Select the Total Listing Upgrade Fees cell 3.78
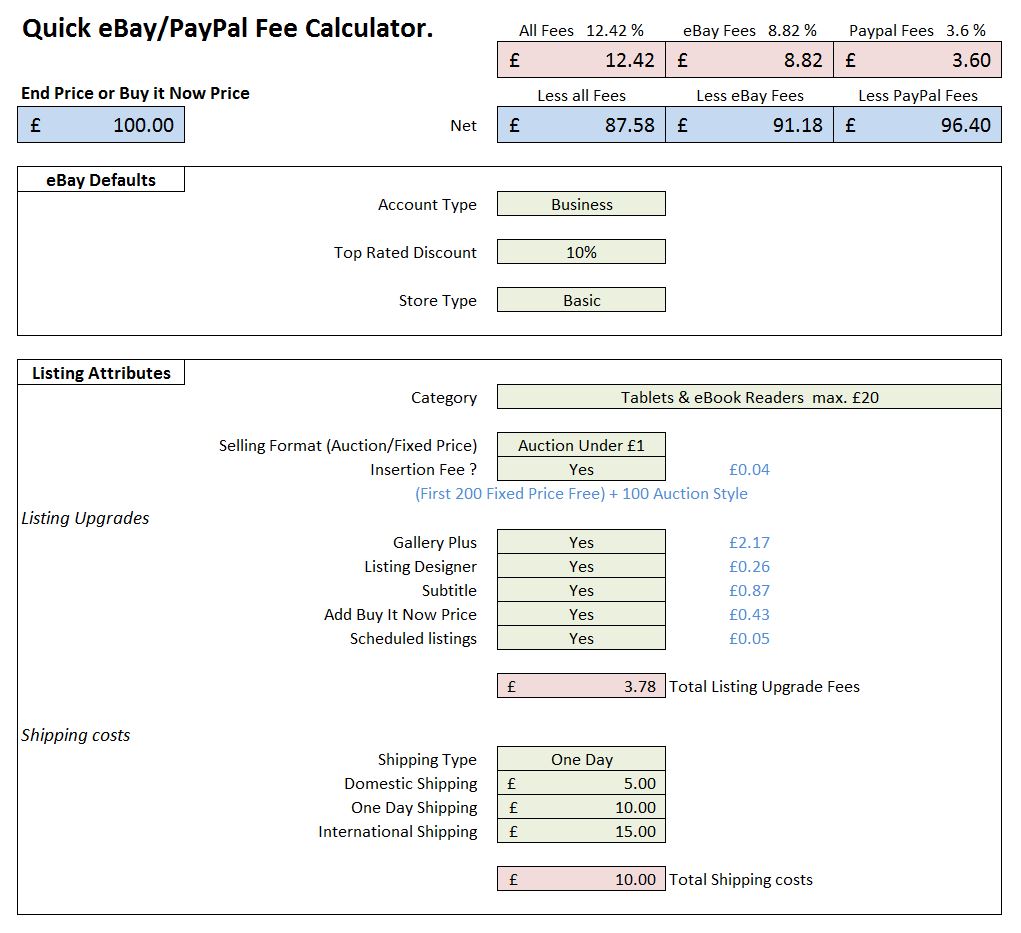Screen dimensions: 1021x933 point(581,686)
